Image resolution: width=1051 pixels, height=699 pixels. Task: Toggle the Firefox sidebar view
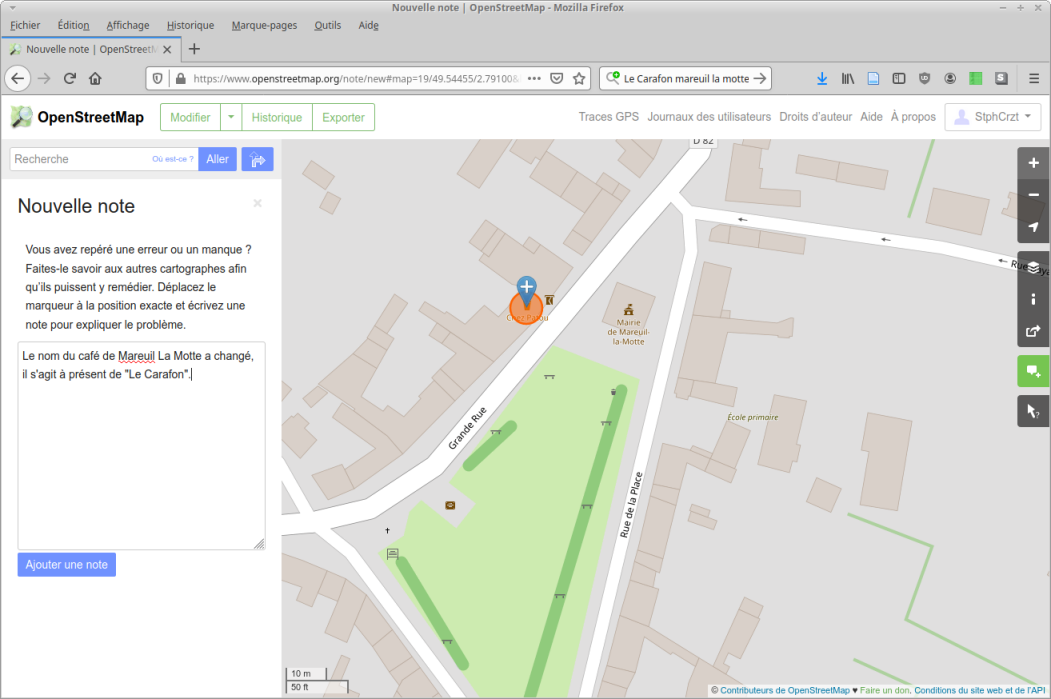coord(898,78)
